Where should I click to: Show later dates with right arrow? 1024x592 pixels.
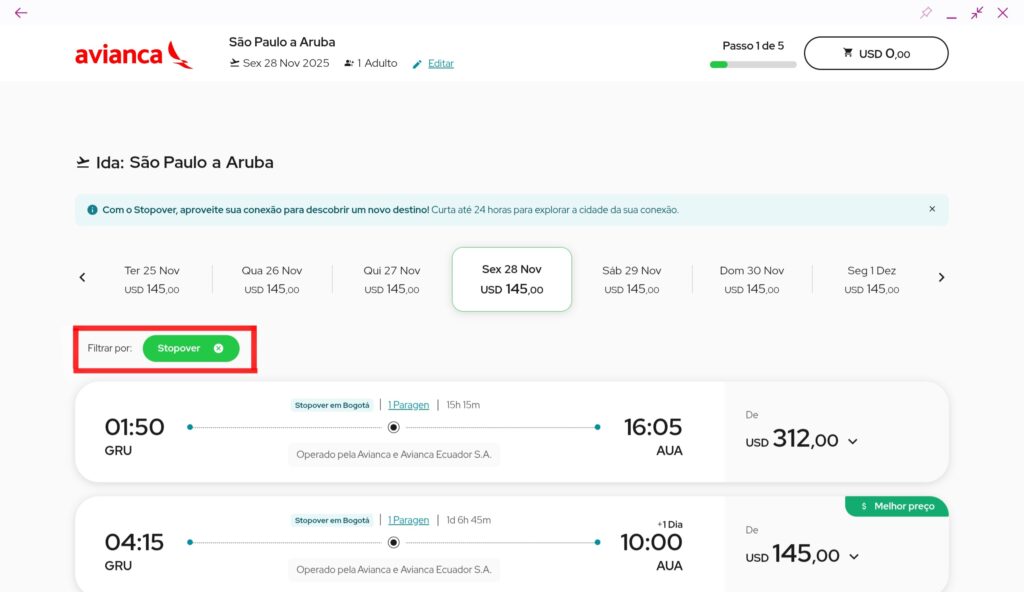941,278
